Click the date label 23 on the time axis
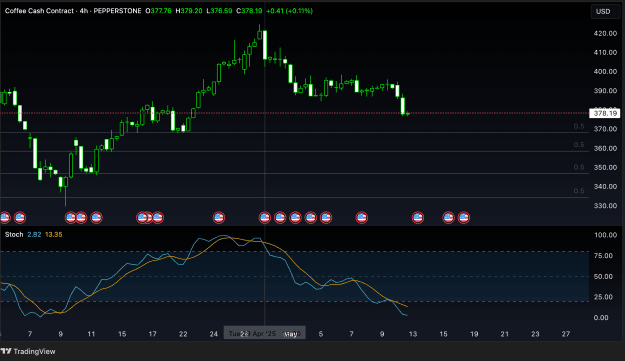Screen dimensions: 625x361 [x=535, y=334]
